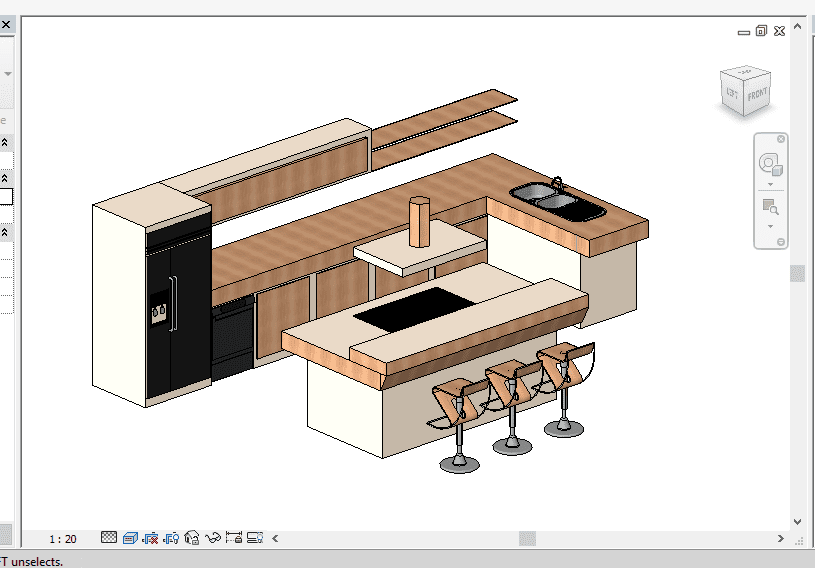815x568 pixels.
Task: Open the navigation bar customize menu button
Action: pos(781,242)
